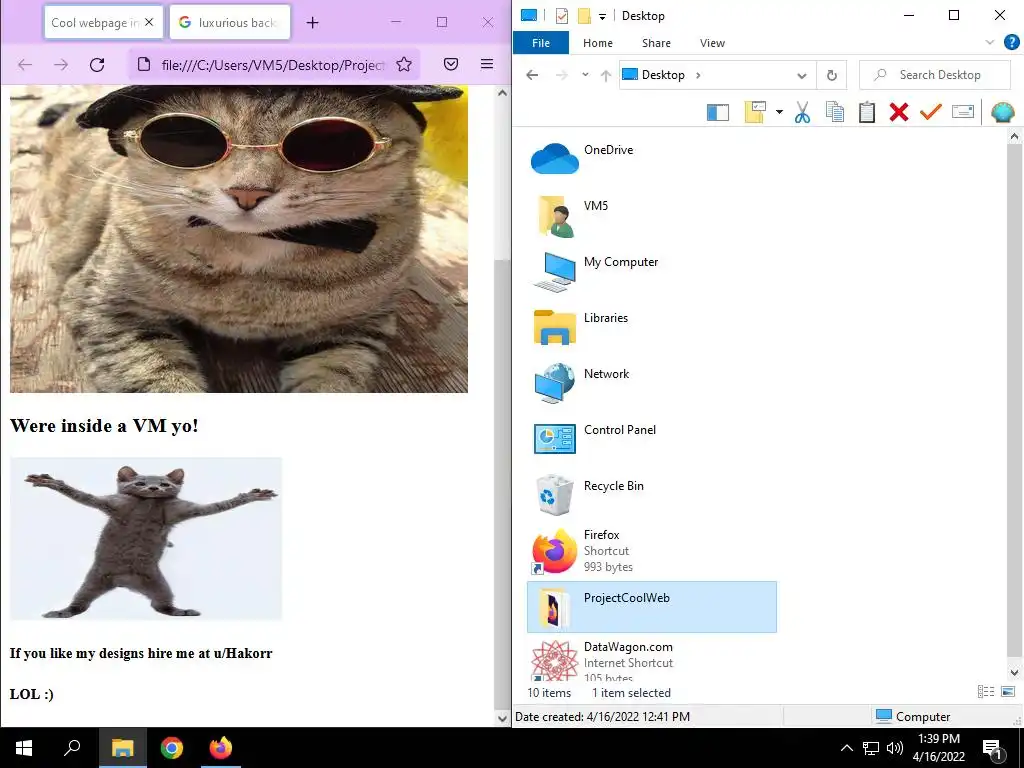Open a new Firefox tab

tap(313, 22)
